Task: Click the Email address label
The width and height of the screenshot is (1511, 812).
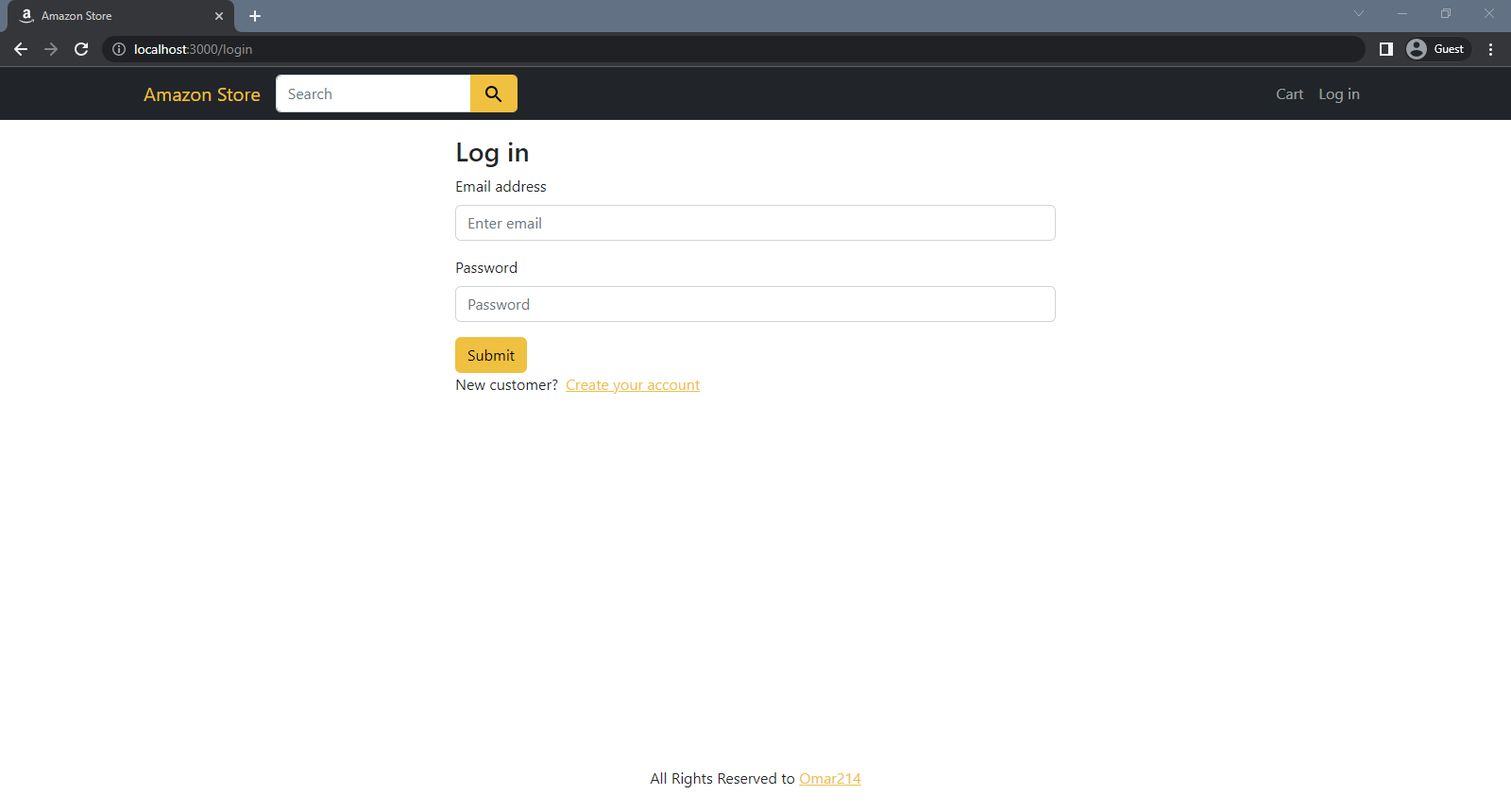Action: [x=501, y=187]
